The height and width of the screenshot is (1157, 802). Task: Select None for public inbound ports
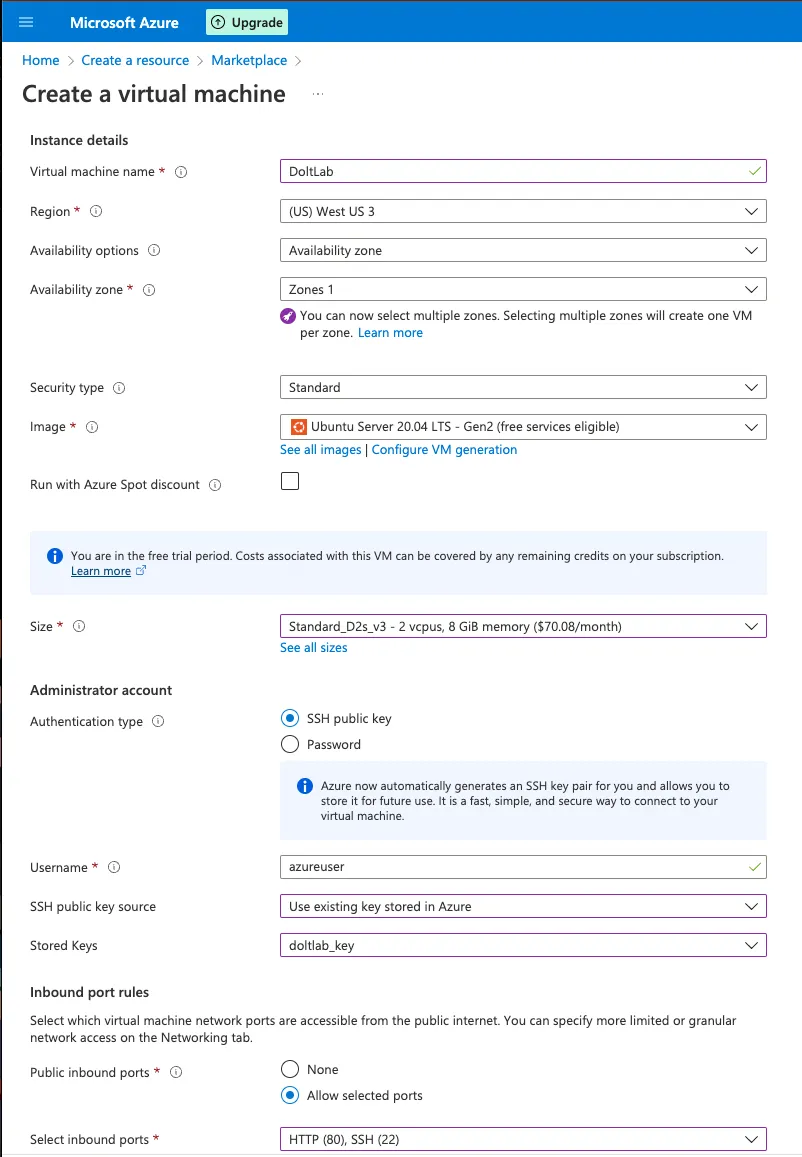pos(290,1069)
